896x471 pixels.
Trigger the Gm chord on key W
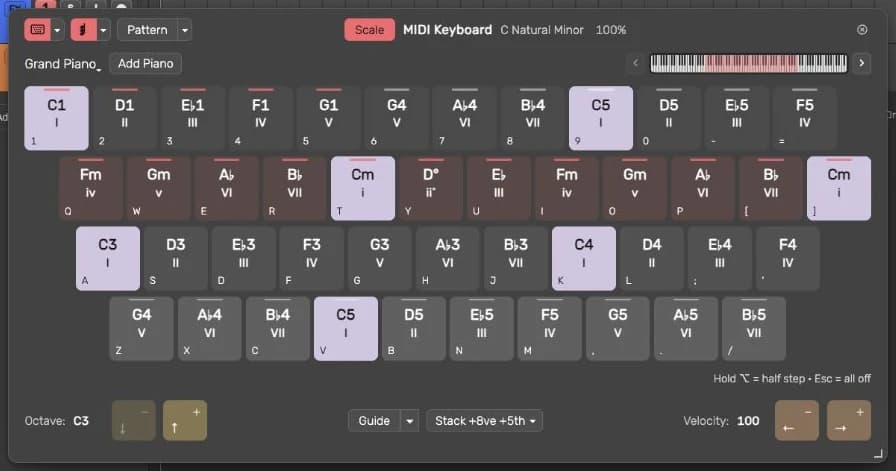(x=159, y=188)
